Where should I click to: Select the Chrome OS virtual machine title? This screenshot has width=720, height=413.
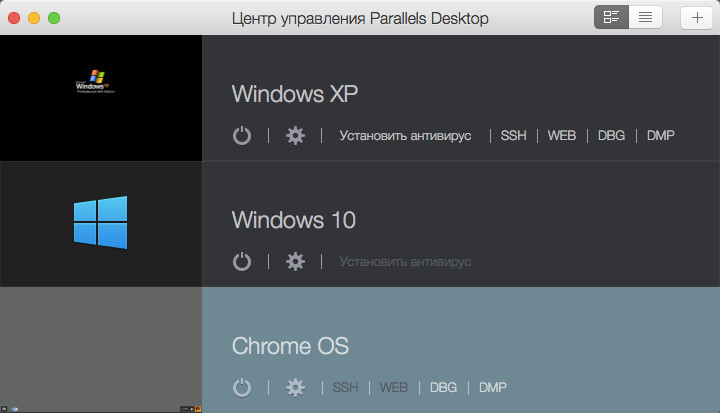[x=289, y=346]
